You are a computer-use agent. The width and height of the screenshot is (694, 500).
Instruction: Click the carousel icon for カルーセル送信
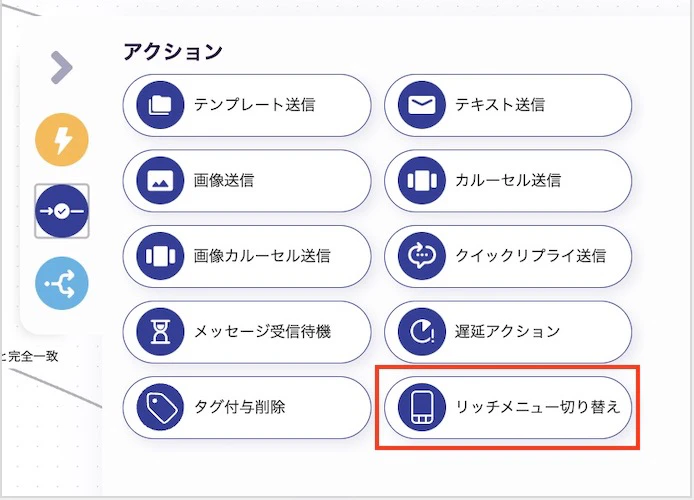coord(421,181)
